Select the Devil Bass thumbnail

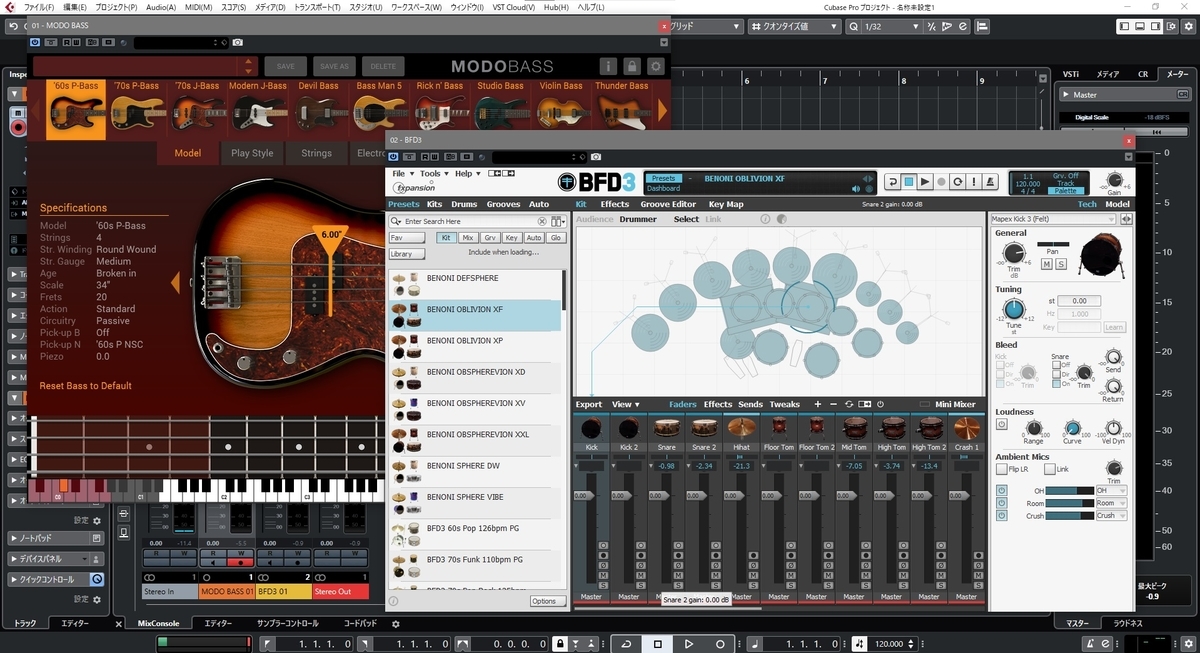[x=318, y=108]
